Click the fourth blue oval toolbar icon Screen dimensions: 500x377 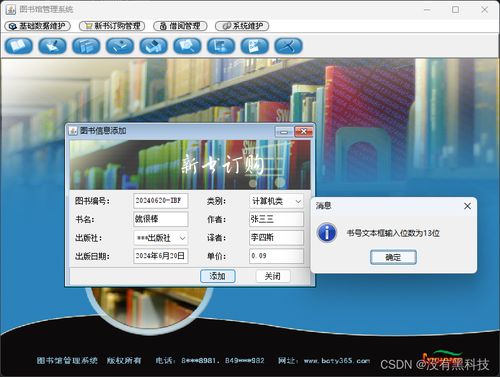point(120,46)
